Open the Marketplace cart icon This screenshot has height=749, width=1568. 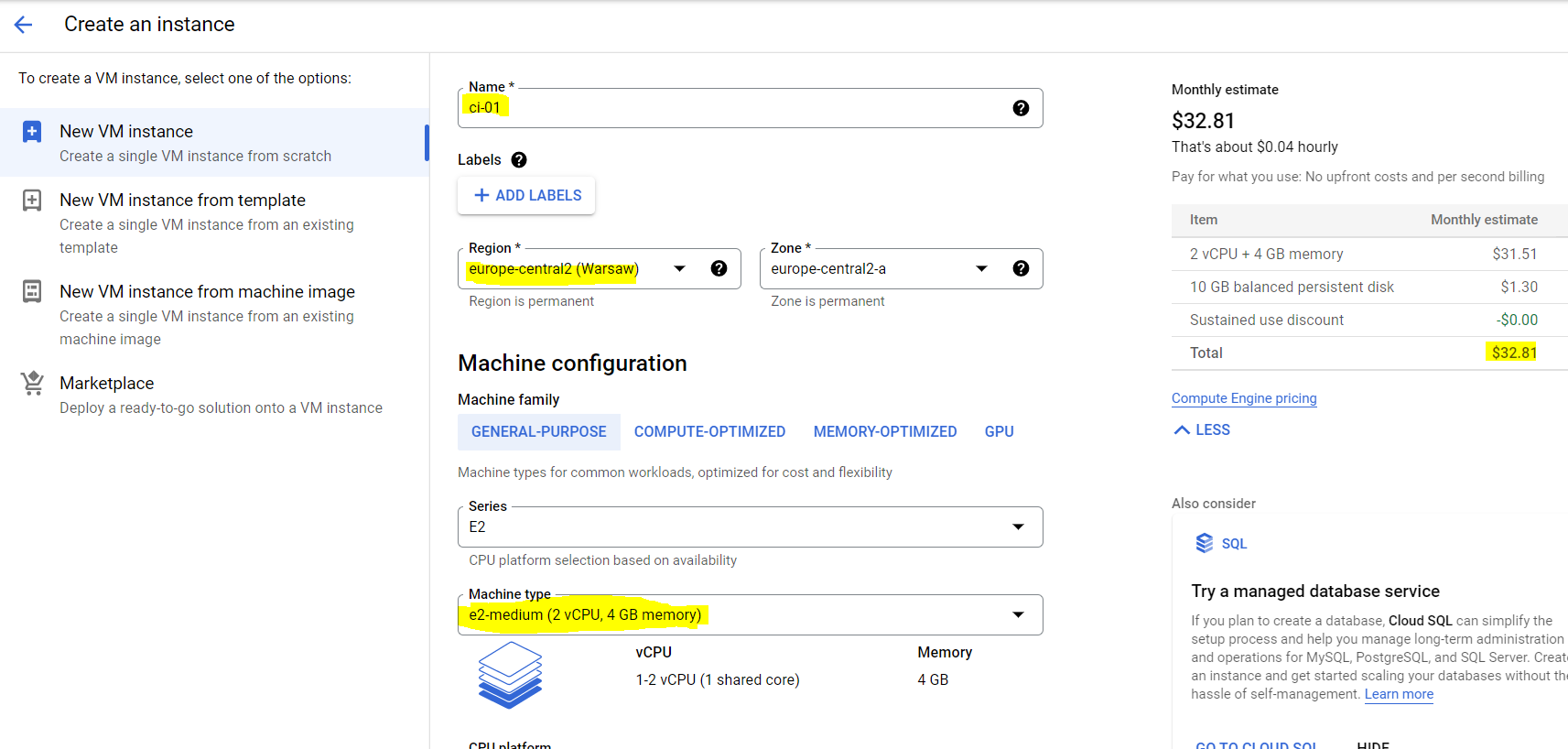click(32, 383)
